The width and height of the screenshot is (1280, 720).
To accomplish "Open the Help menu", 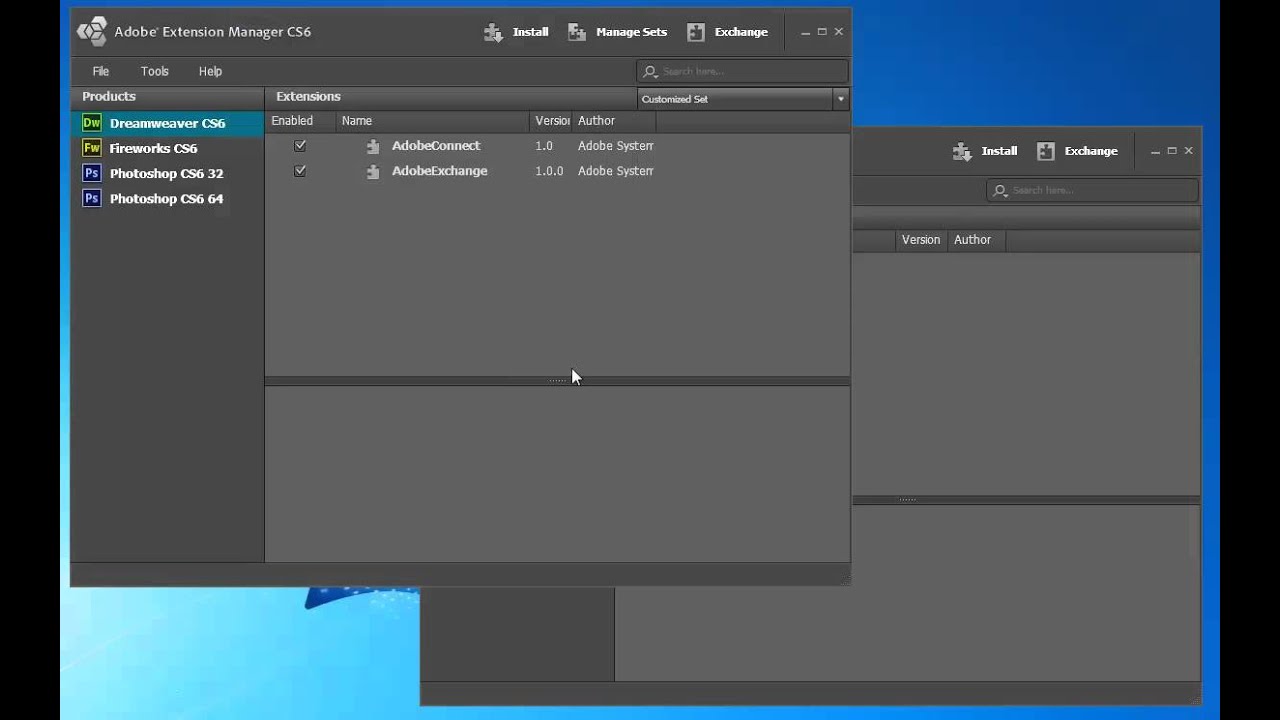I will coord(210,71).
